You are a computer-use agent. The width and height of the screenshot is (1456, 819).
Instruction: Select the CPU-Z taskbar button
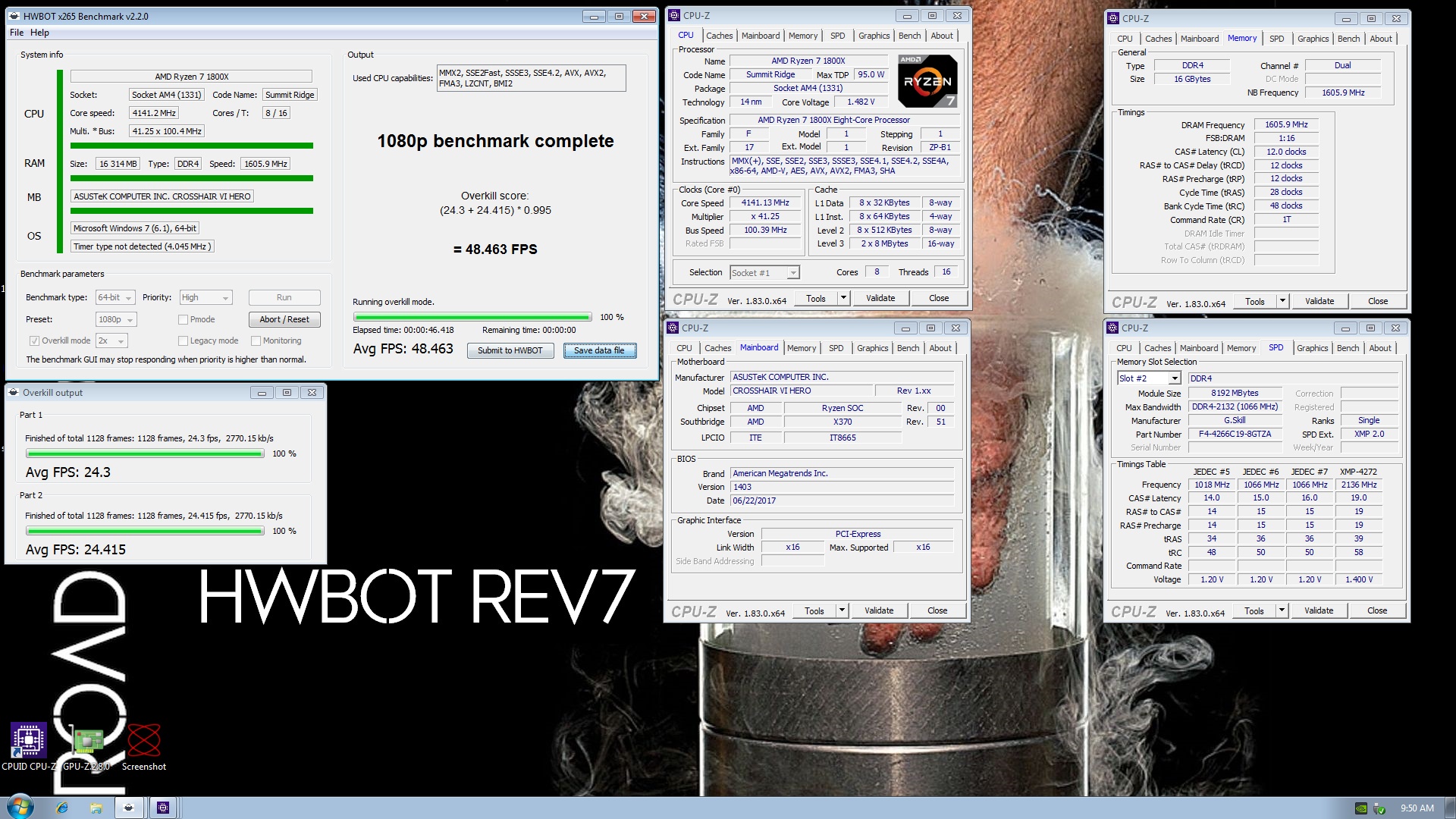pos(163,808)
